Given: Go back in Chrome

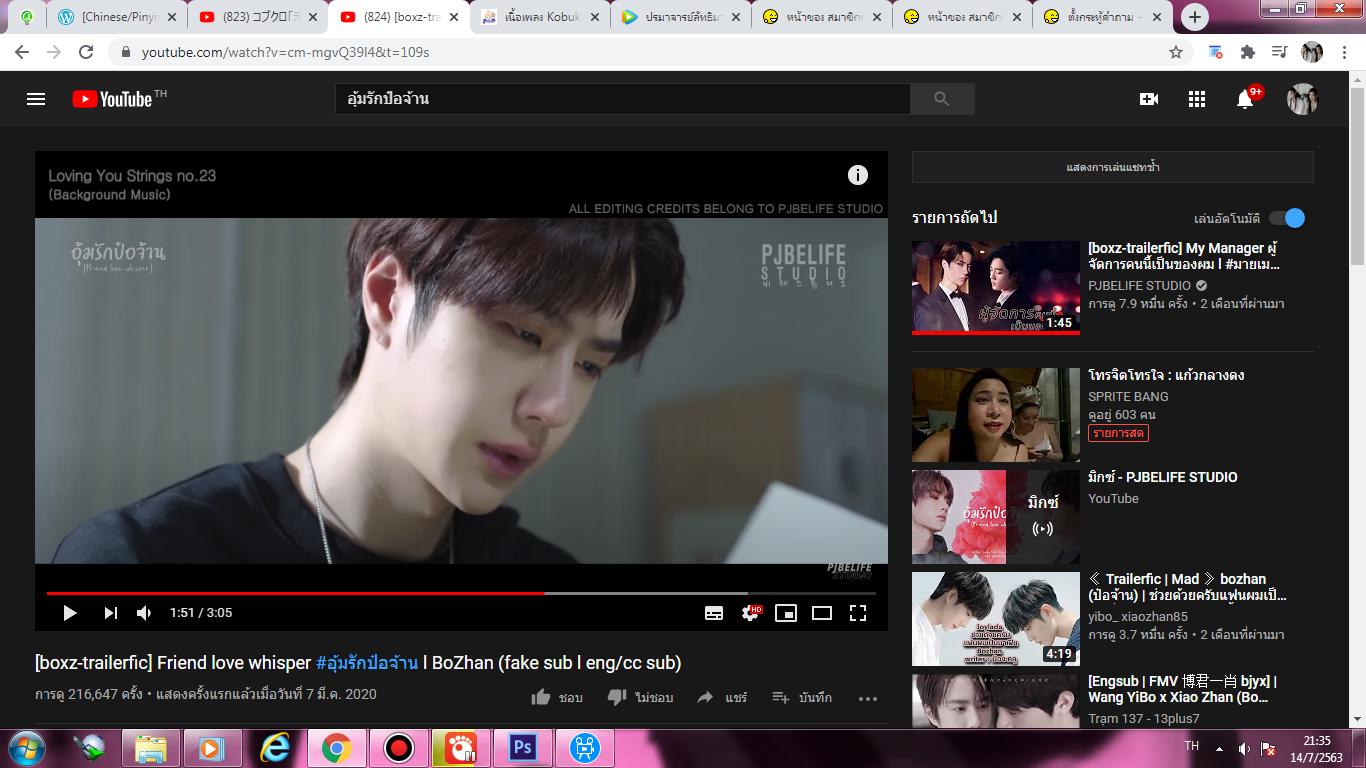Looking at the screenshot, I should point(22,52).
